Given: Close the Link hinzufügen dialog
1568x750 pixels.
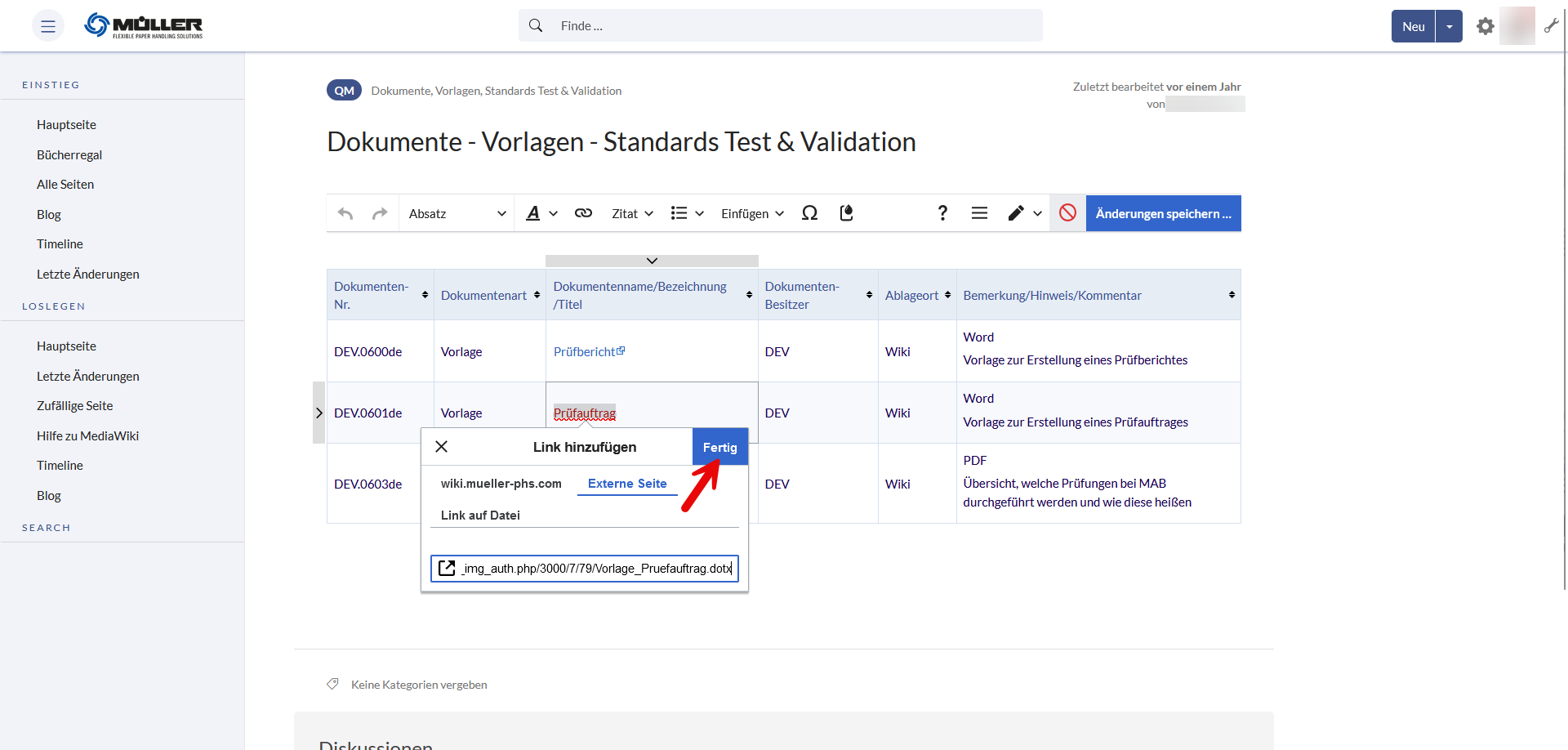Looking at the screenshot, I should (442, 447).
